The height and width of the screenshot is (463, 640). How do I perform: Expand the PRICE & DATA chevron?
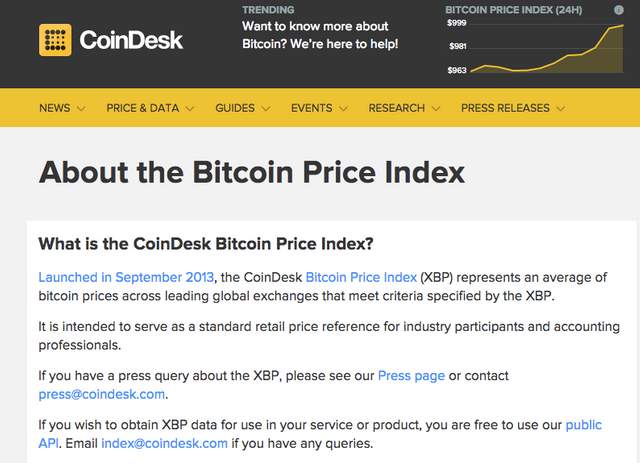[x=190, y=109]
